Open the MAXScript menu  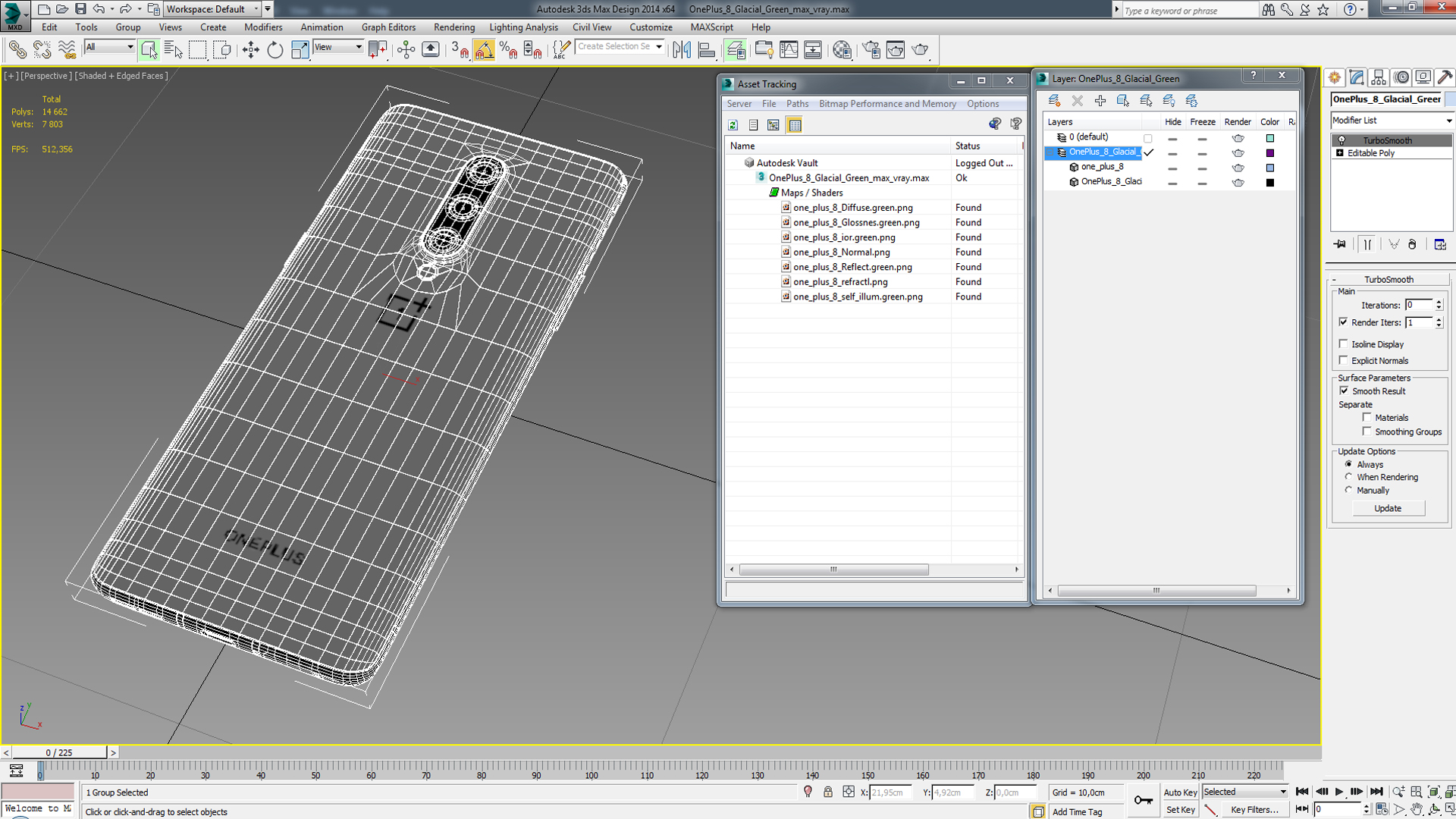(711, 27)
